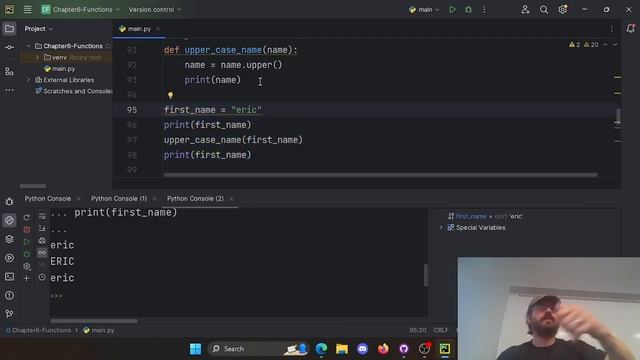Image resolution: width=640 pixels, height=360 pixels.
Task: Toggle scroll to end of console
Action: click(42, 229)
